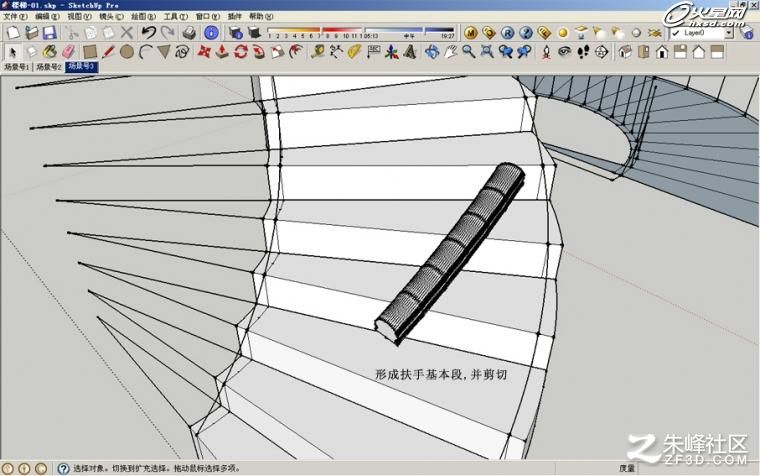Activate the Rectangle drawing tool

click(90, 51)
